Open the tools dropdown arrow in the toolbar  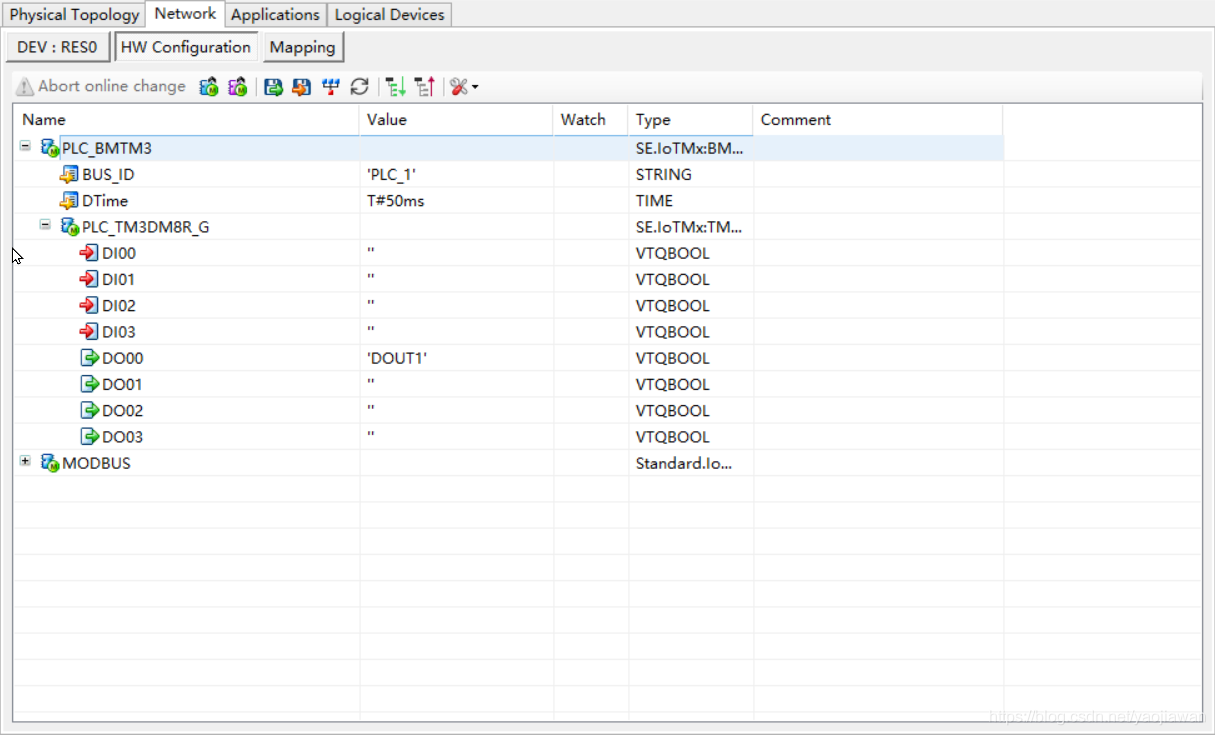pyautogui.click(x=475, y=88)
